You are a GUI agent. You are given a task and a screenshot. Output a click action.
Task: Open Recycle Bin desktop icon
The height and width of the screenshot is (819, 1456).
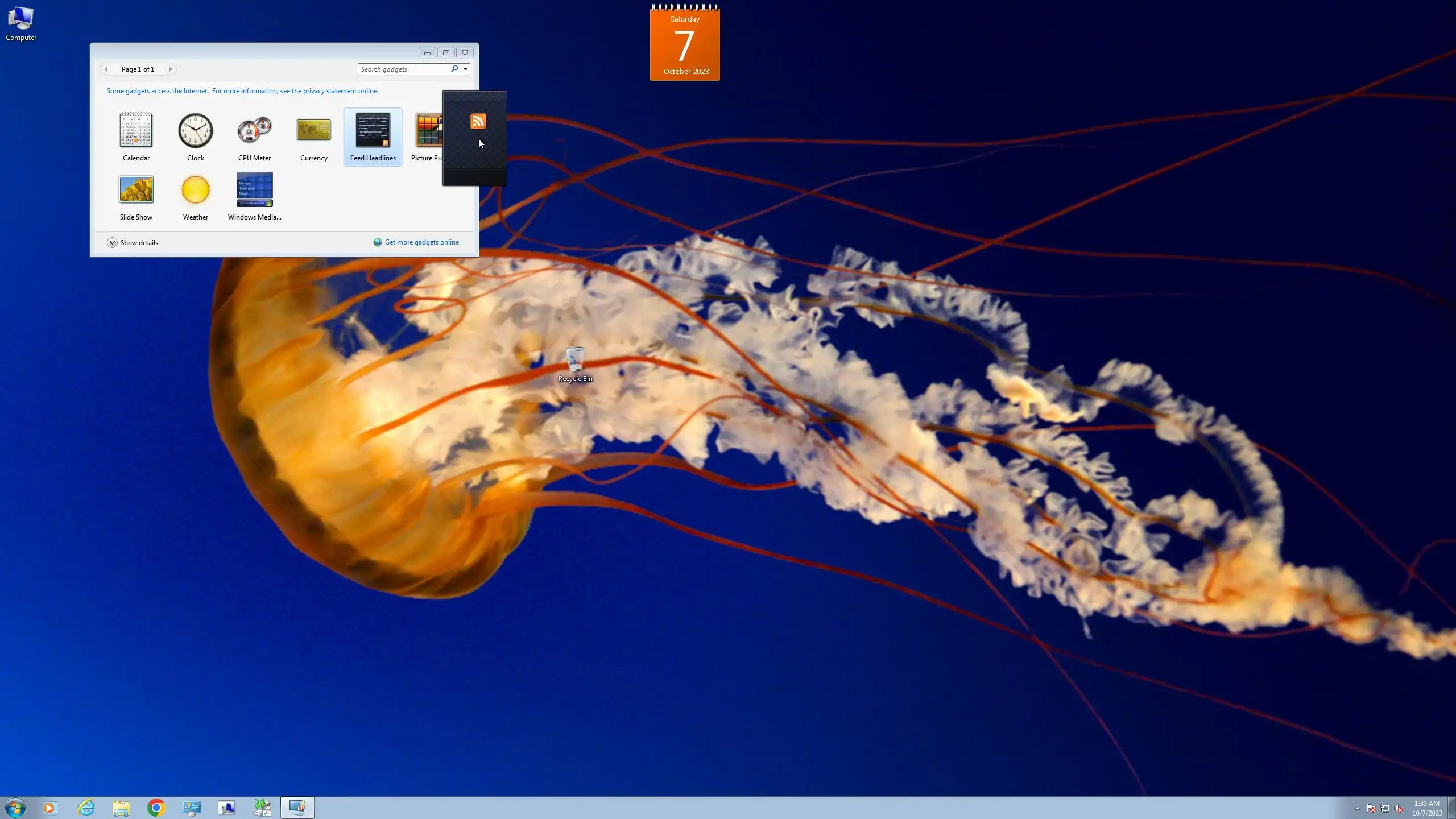point(575,361)
